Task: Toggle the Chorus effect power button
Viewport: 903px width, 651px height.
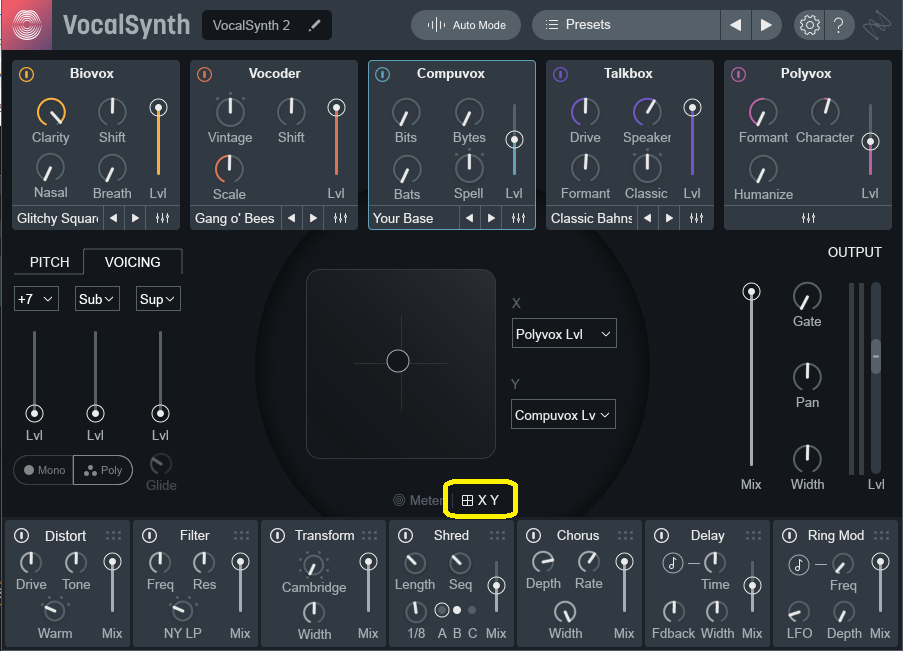Action: [533, 536]
